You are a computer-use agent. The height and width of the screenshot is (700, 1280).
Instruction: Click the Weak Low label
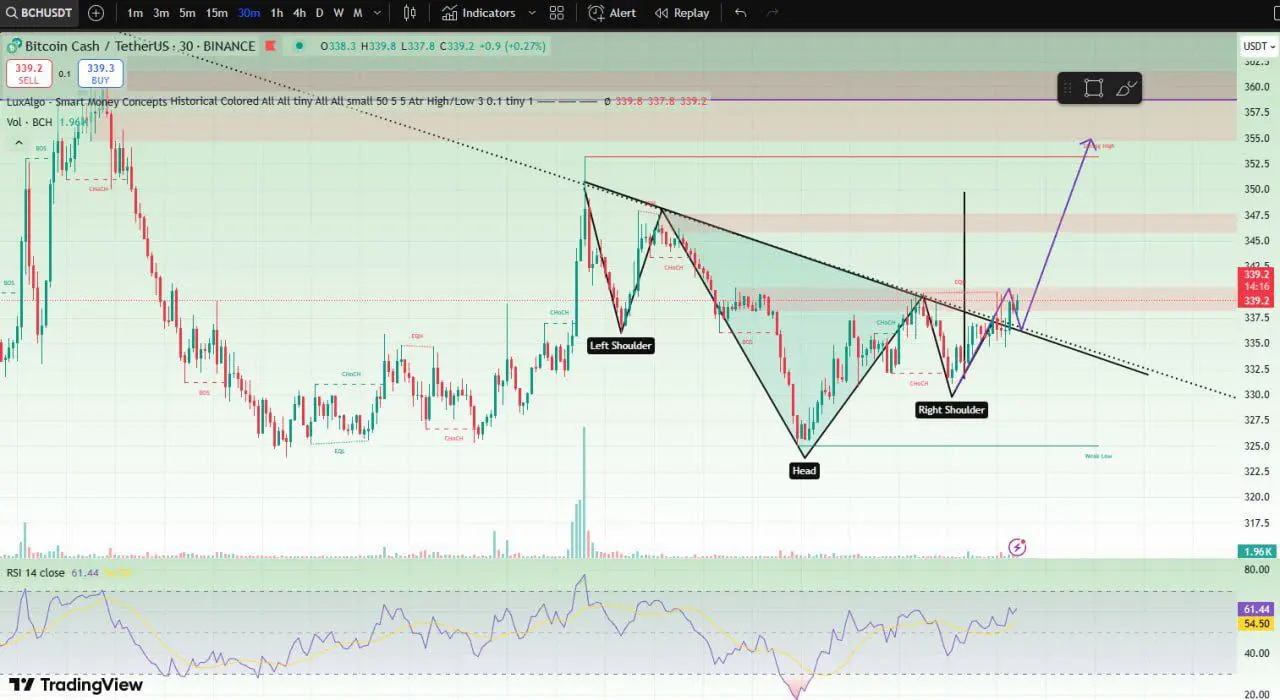[1098, 456]
